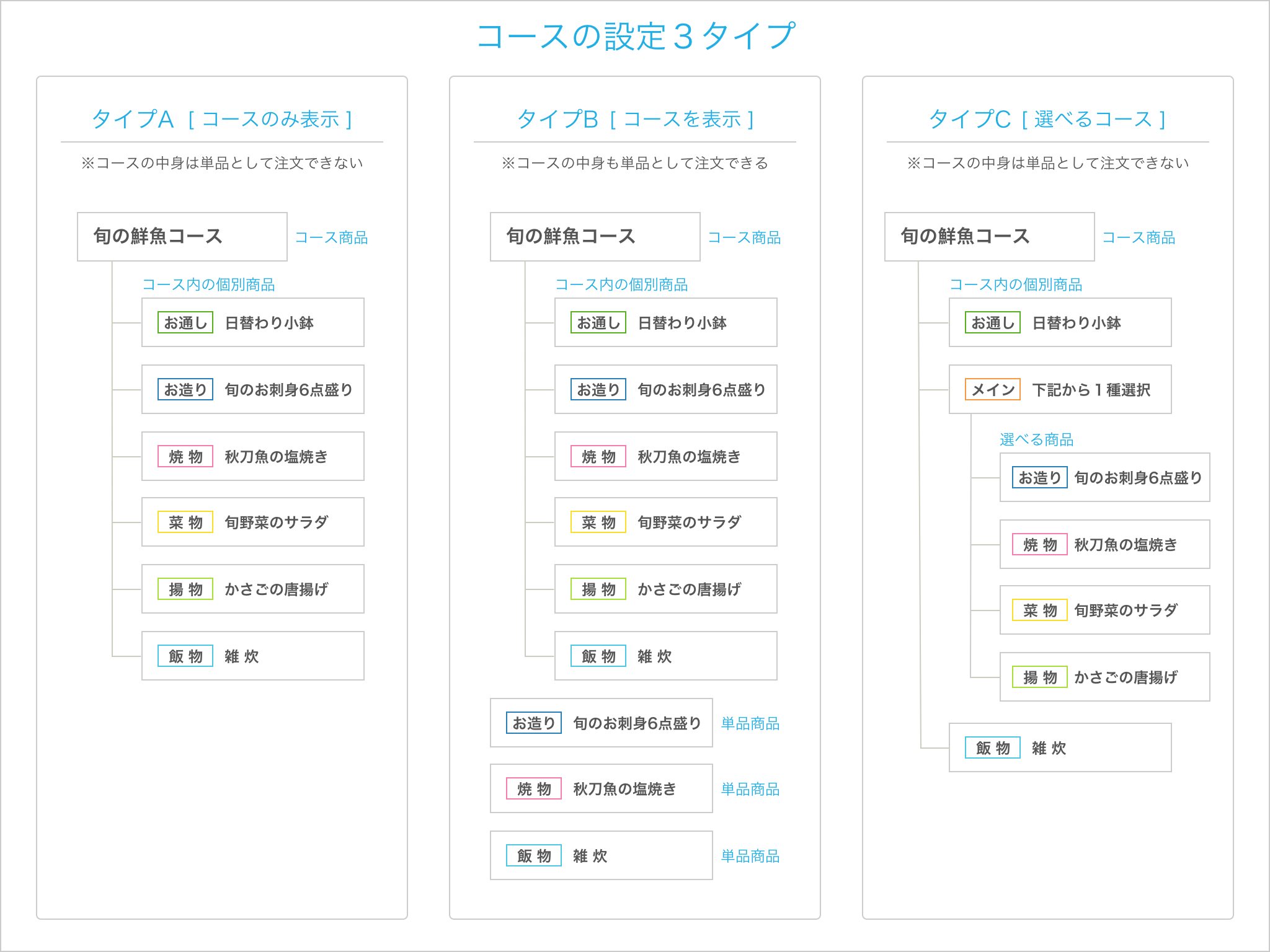Select 秋刀魚の塩焼き course item in Type B
1270x952 pixels.
[666, 456]
